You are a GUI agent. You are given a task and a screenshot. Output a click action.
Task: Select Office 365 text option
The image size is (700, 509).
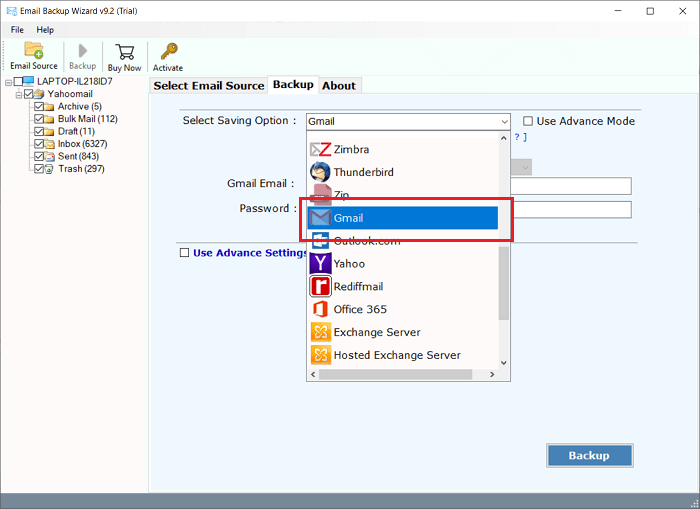pyautogui.click(x=360, y=309)
